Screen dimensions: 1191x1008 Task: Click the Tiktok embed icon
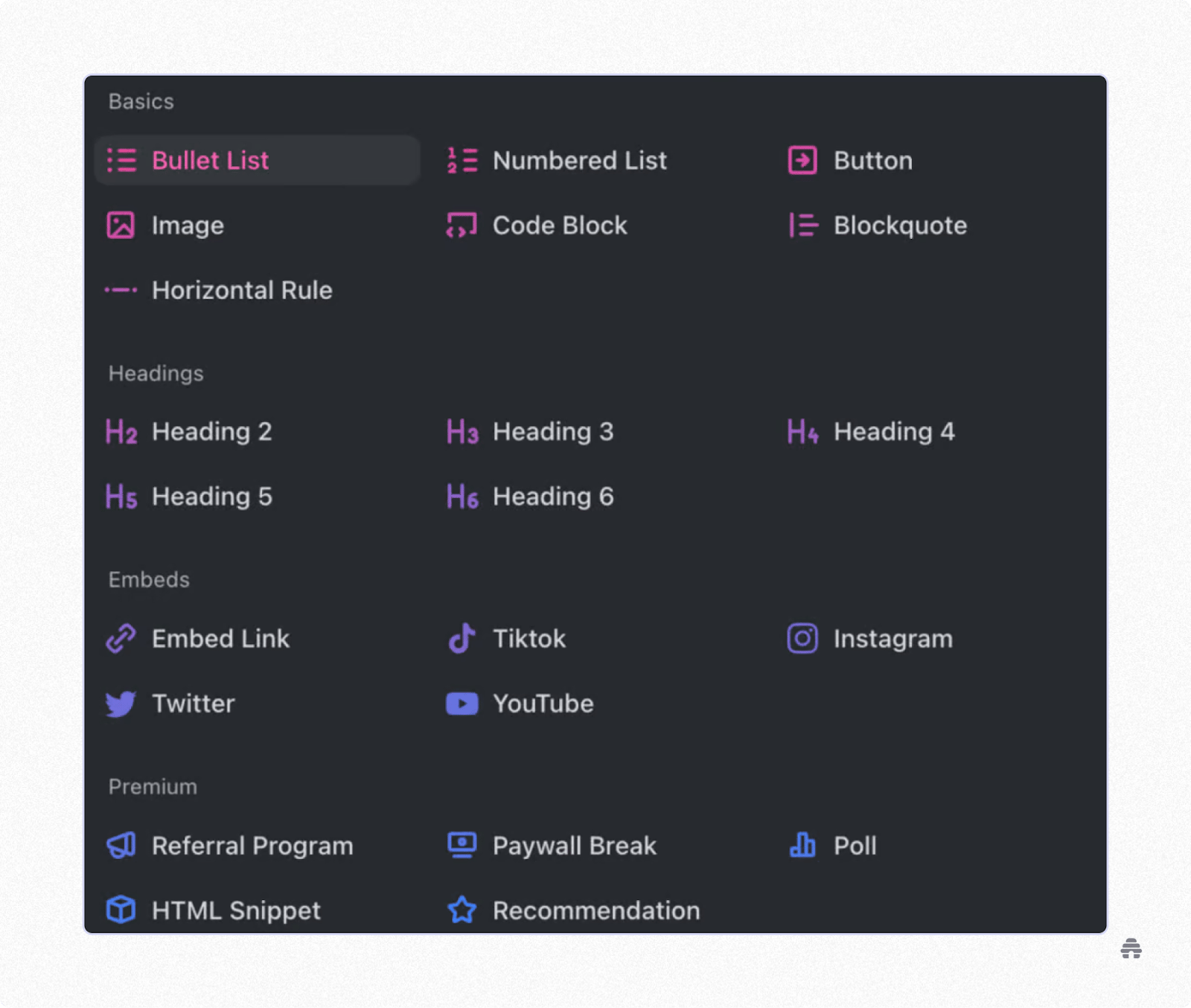[x=462, y=638]
